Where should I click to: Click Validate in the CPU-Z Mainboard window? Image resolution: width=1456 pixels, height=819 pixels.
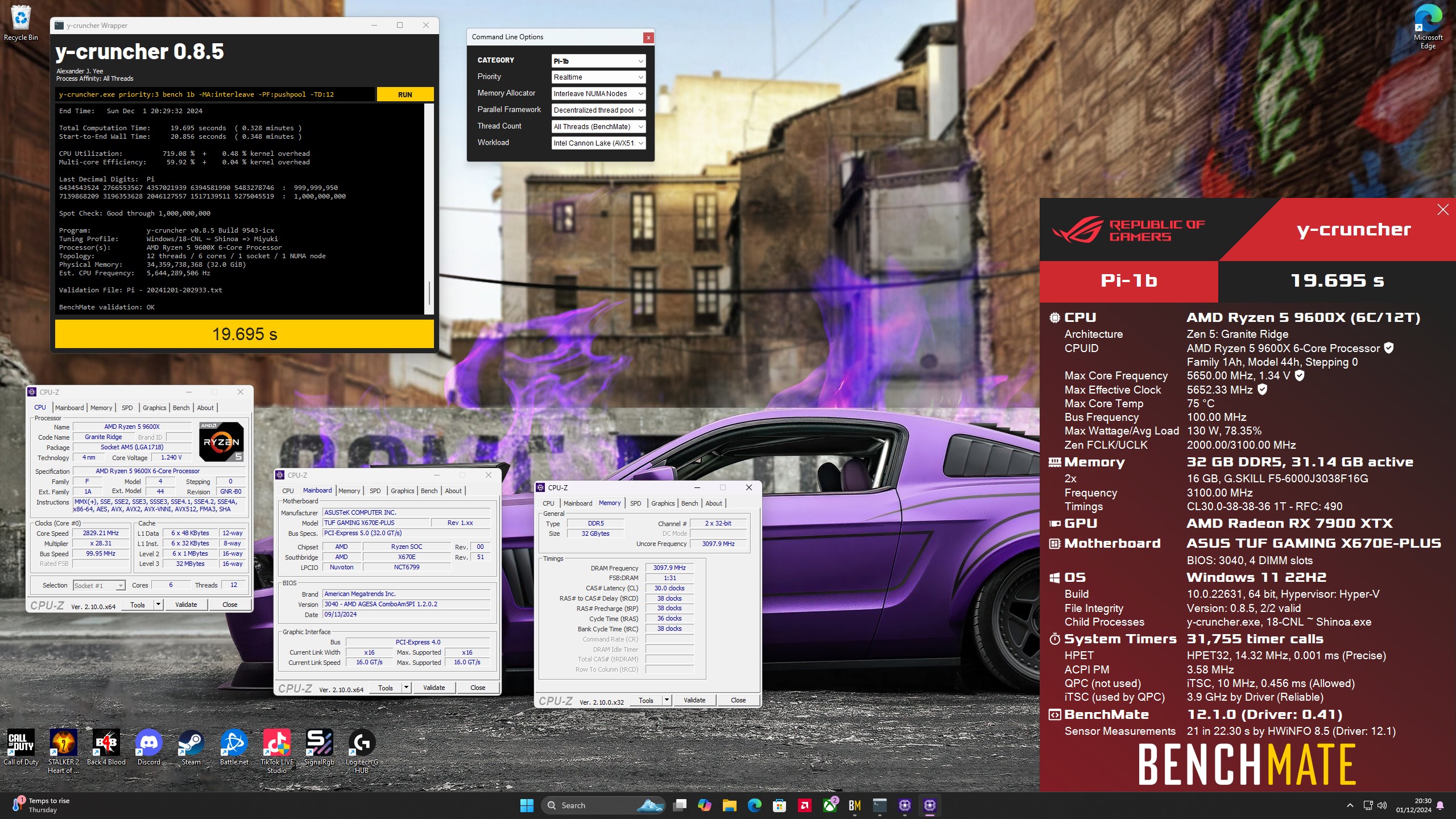point(434,688)
